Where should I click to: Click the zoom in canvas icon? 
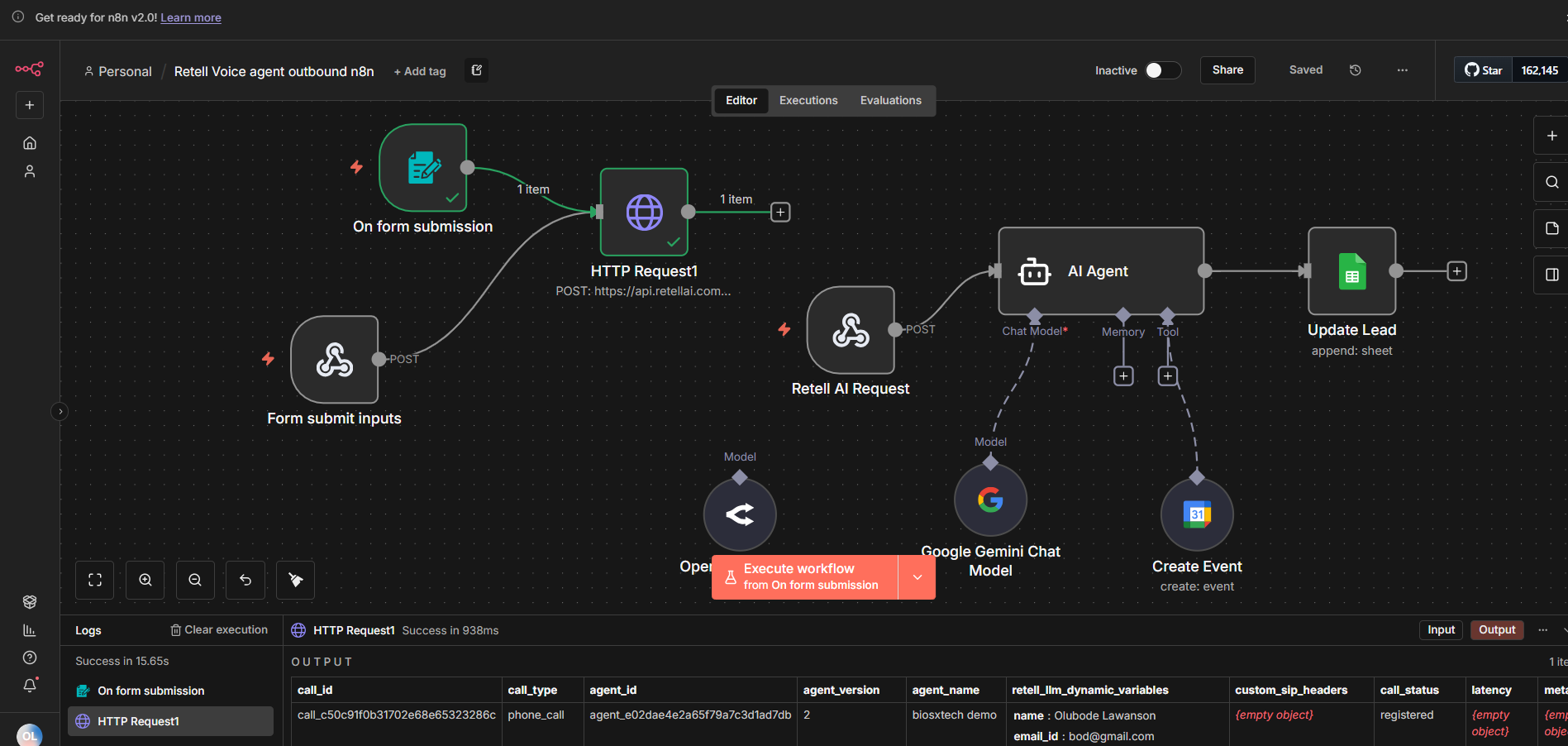145,580
